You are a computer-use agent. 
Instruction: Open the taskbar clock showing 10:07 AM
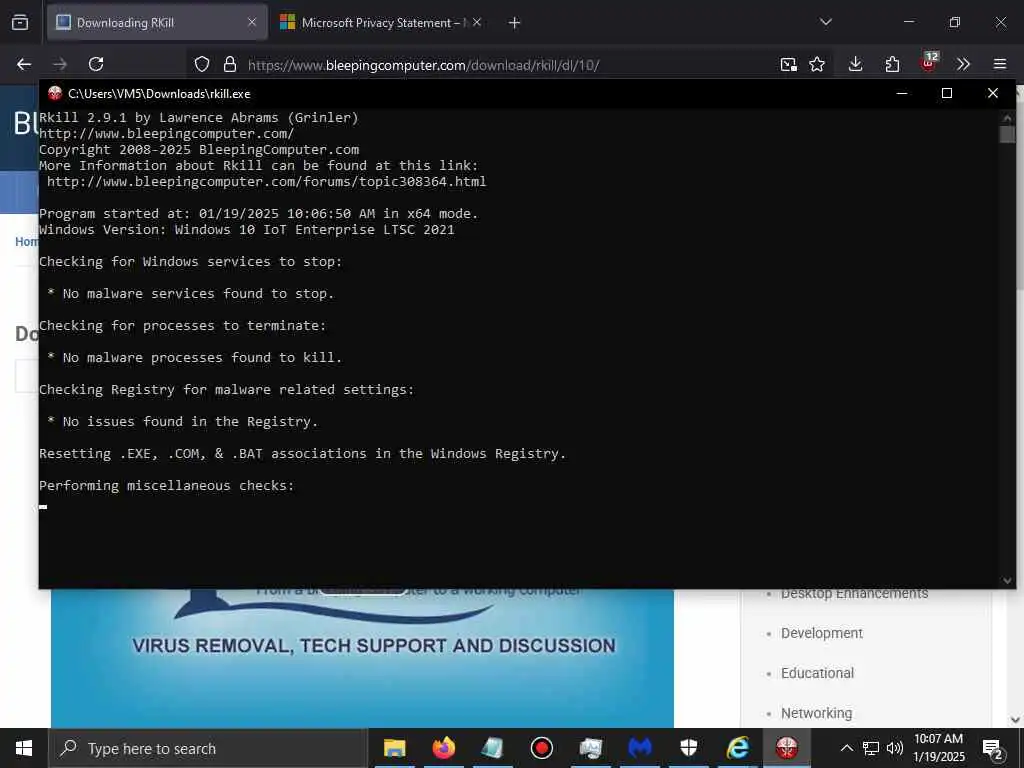(x=938, y=748)
